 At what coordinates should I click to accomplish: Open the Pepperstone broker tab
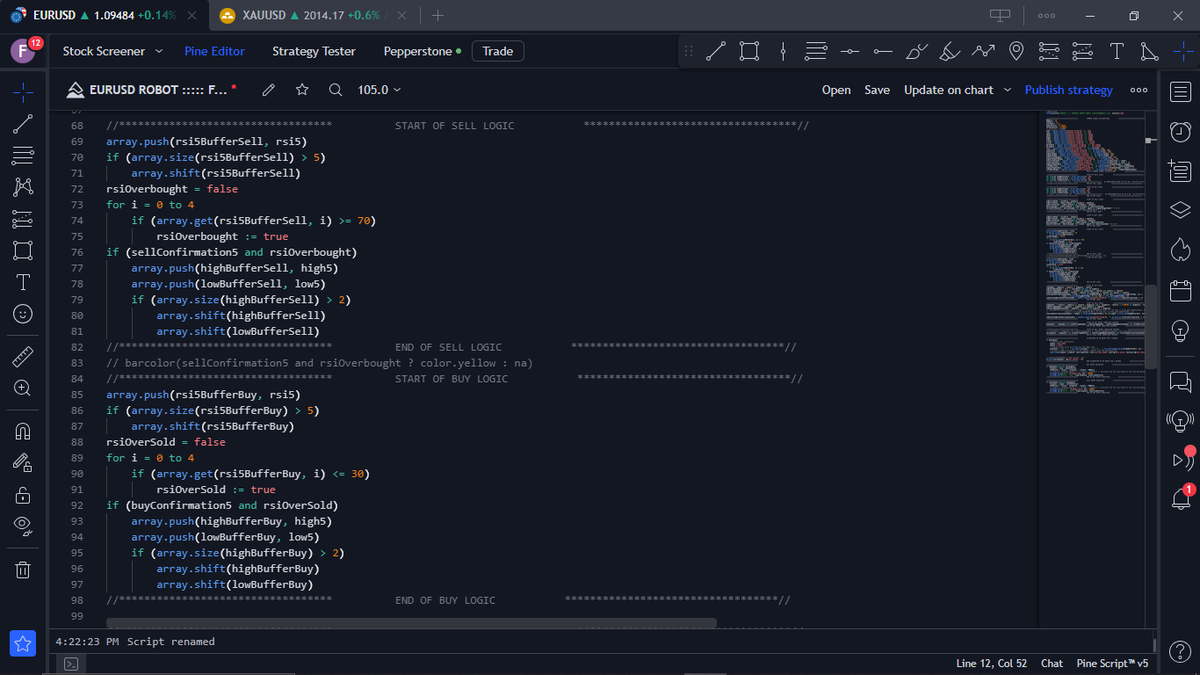pyautogui.click(x=422, y=51)
